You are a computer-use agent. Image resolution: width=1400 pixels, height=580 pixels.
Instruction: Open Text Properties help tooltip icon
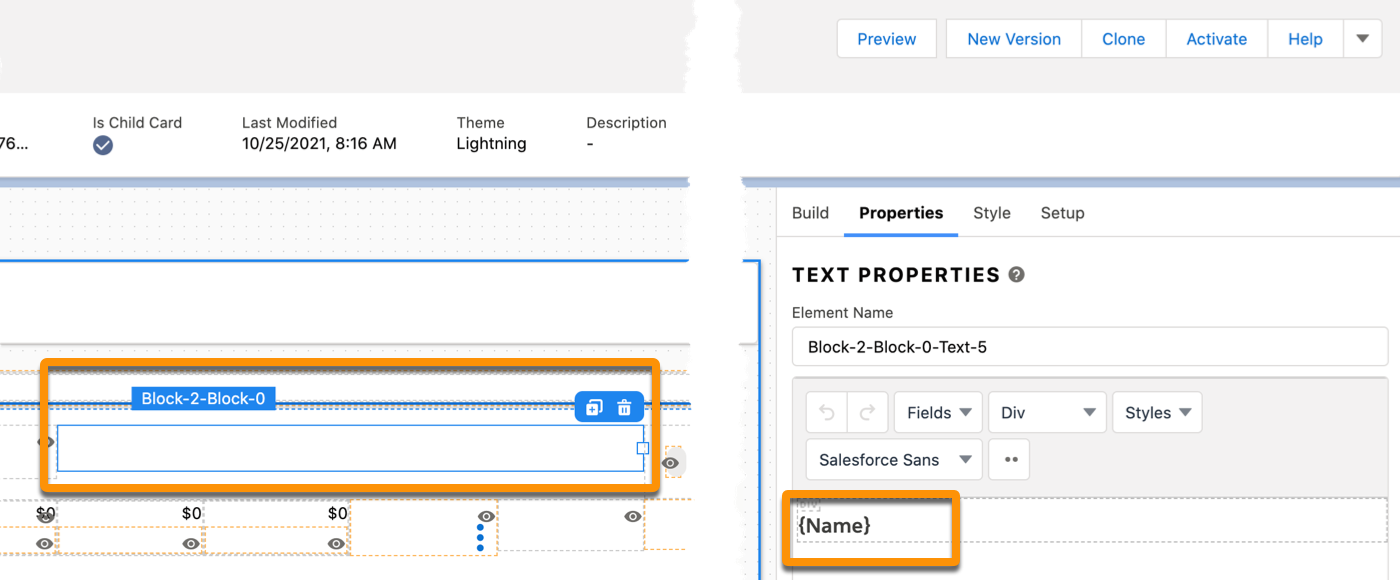click(x=1017, y=274)
